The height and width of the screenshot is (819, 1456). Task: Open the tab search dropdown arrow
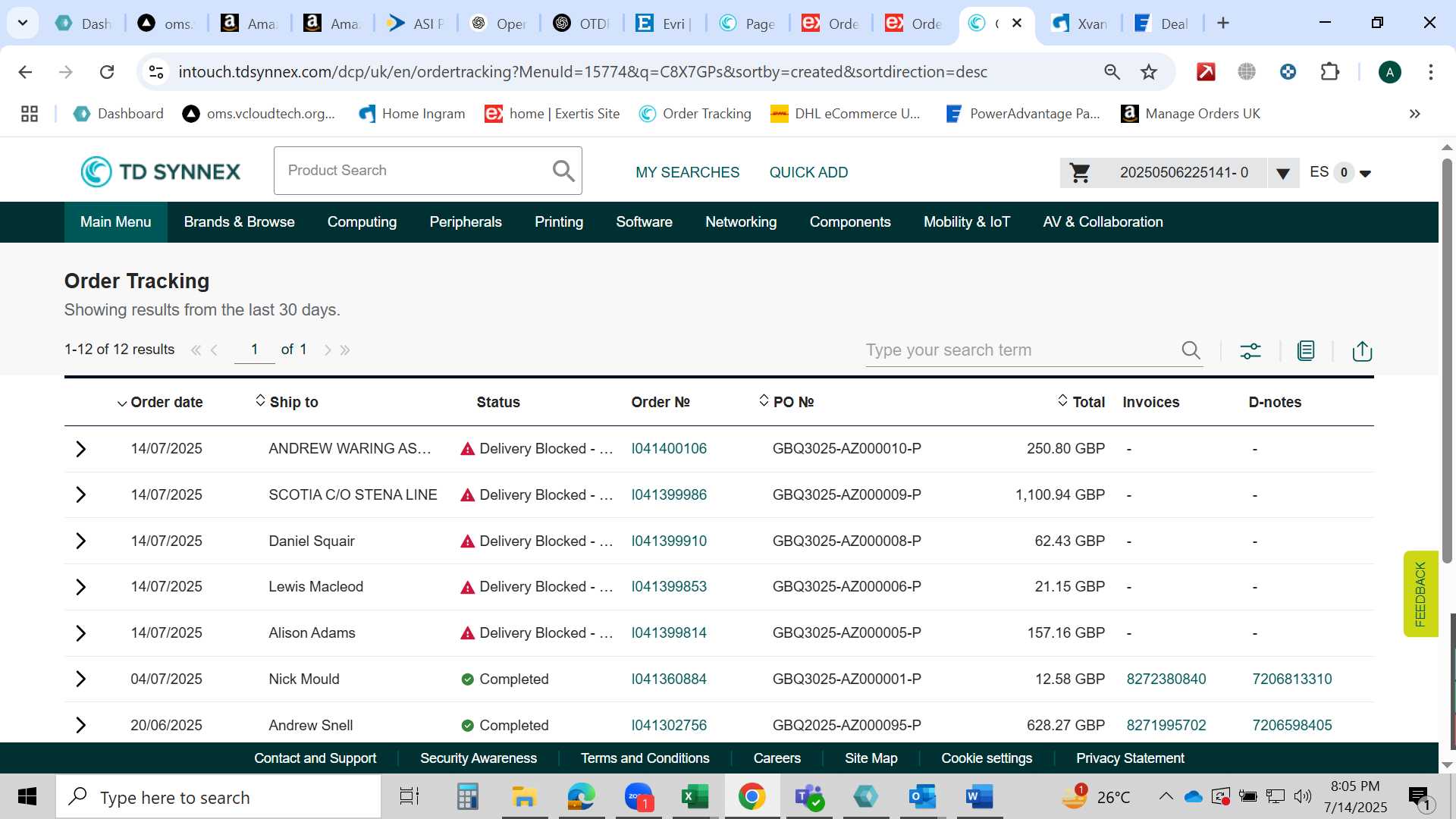coord(23,24)
